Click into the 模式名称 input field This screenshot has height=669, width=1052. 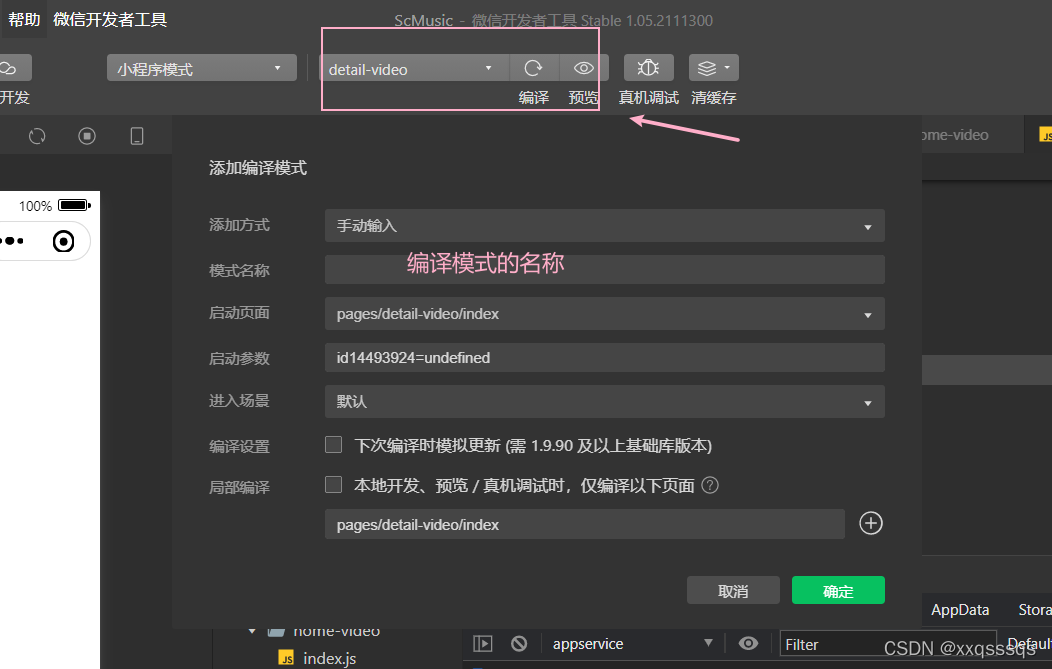click(604, 269)
